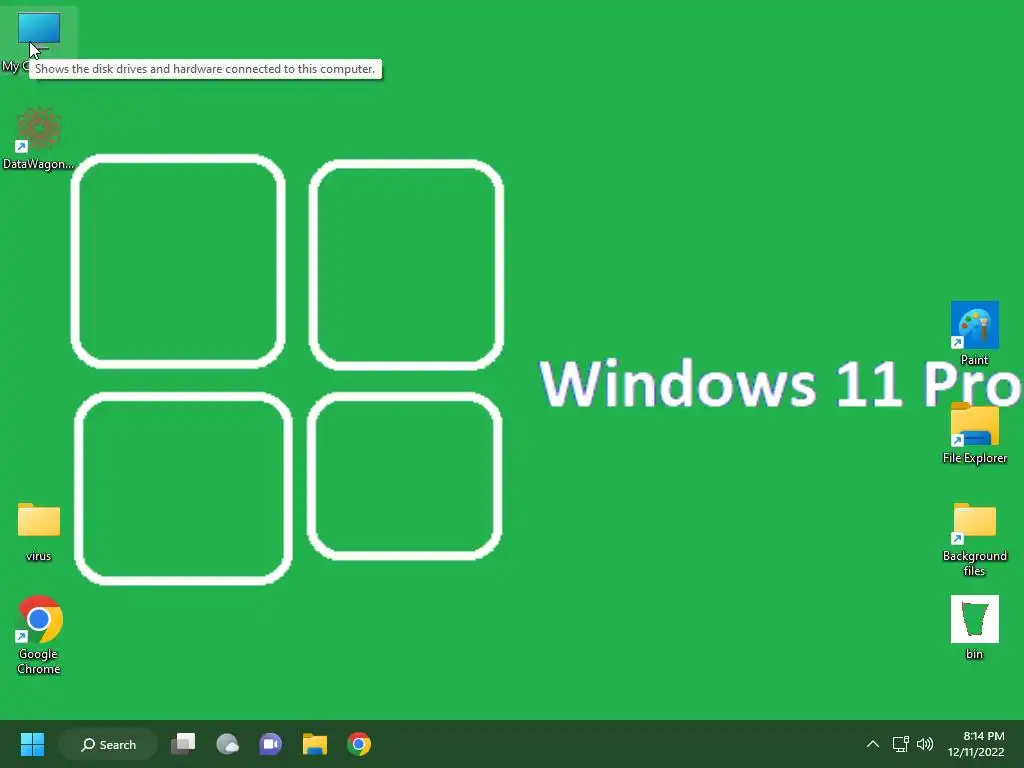Launch Teams Chat from the taskbar

click(270, 744)
